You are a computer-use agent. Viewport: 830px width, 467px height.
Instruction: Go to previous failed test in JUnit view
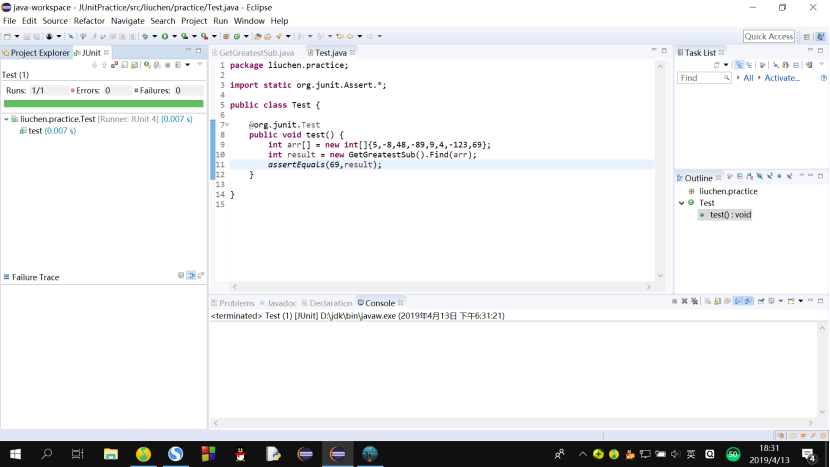pyautogui.click(x=104, y=65)
